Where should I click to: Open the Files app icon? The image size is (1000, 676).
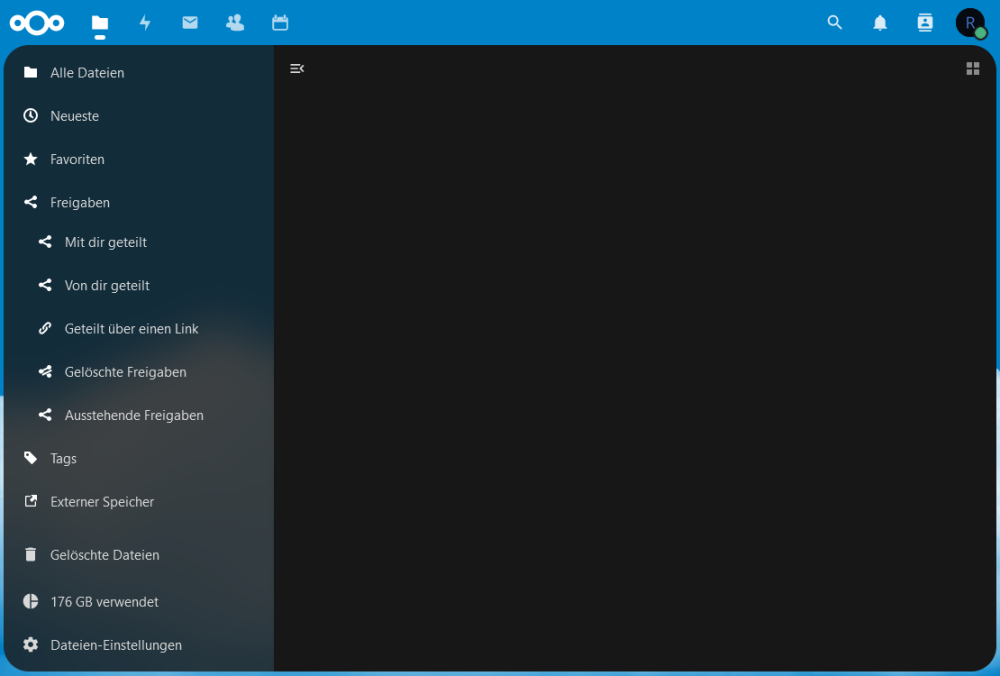(100, 23)
